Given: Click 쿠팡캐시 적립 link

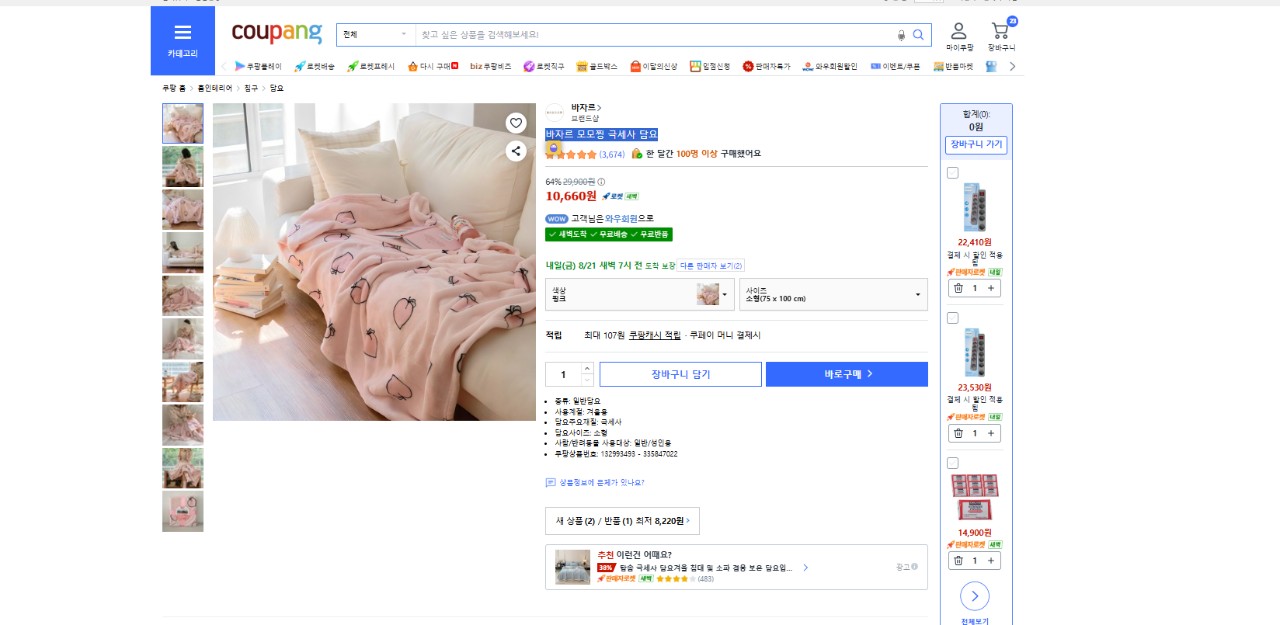Looking at the screenshot, I should 654,335.
